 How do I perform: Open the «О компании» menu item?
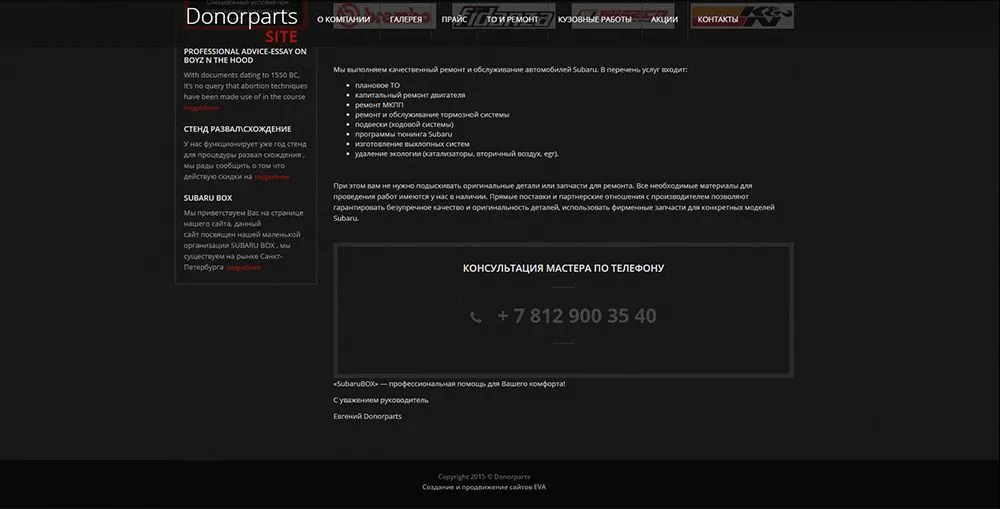tap(343, 19)
